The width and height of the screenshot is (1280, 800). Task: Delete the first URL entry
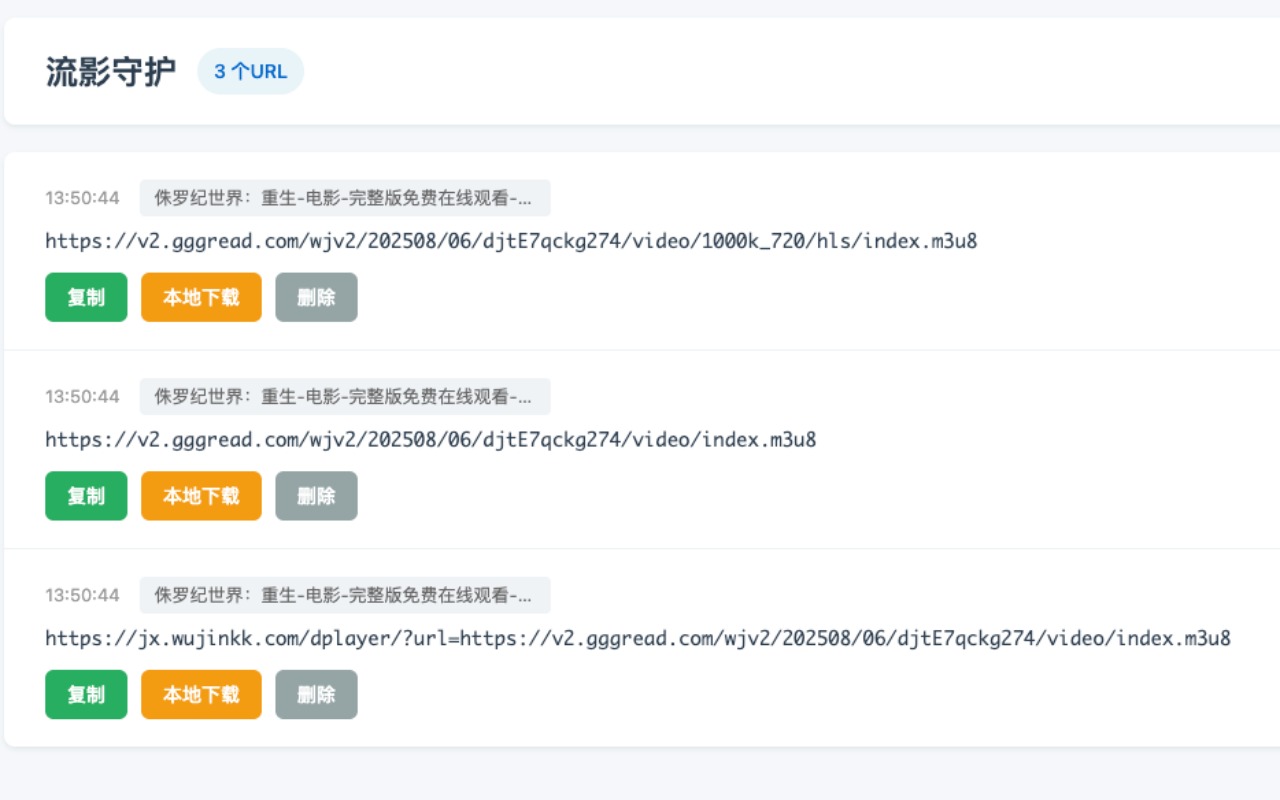pos(316,297)
